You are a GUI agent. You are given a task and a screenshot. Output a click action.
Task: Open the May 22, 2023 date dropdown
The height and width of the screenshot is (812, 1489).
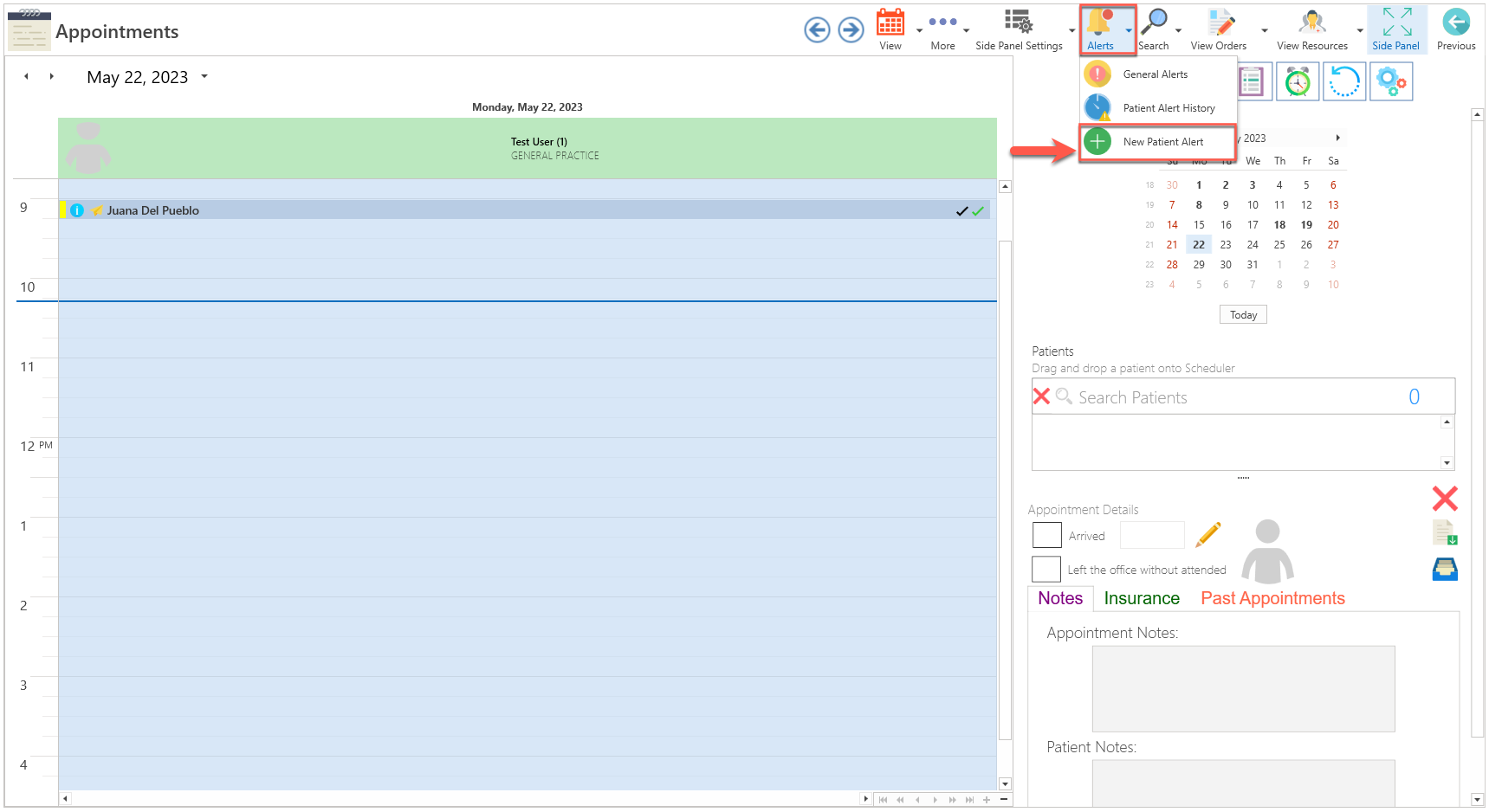pyautogui.click(x=204, y=76)
